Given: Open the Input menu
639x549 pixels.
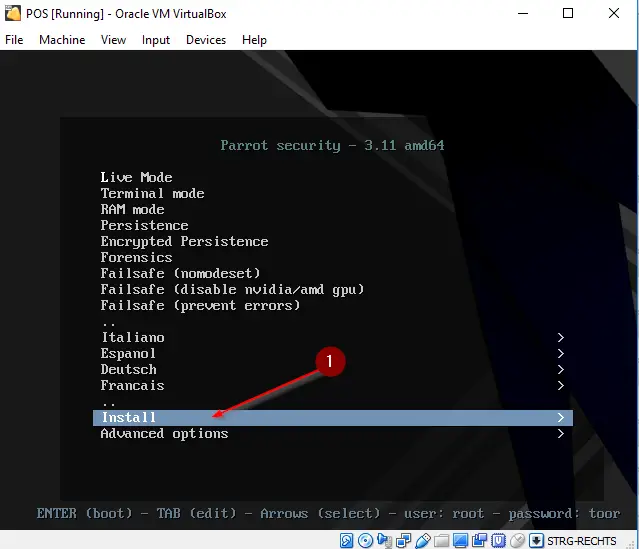Looking at the screenshot, I should [x=156, y=40].
